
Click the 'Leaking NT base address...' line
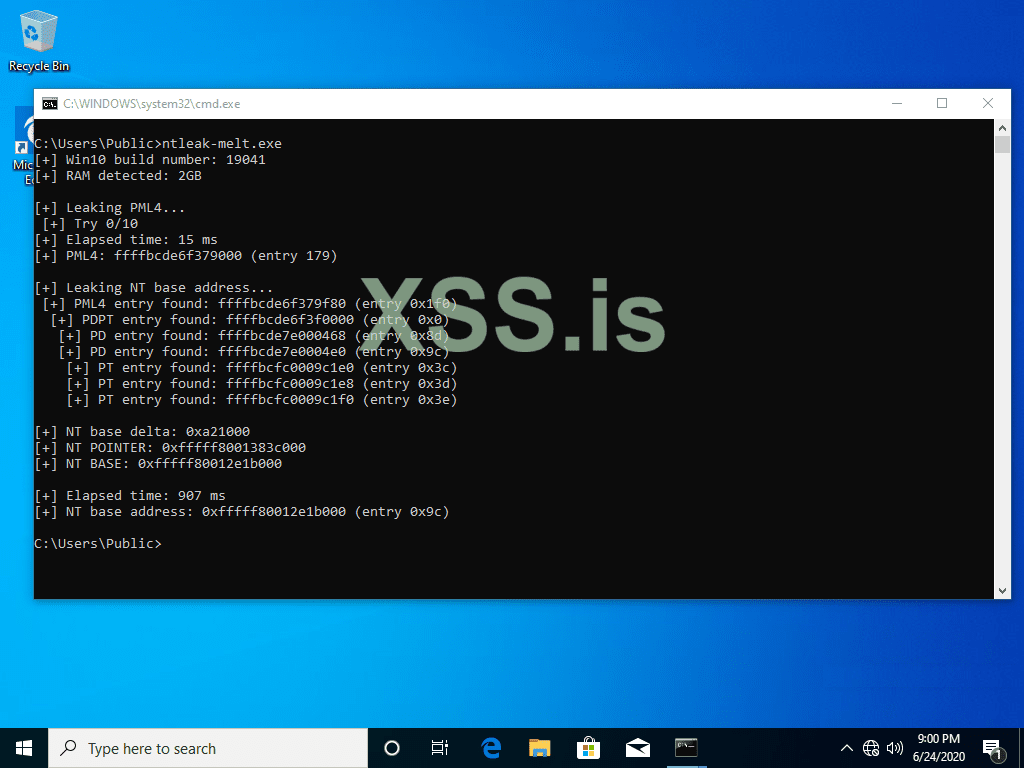point(154,288)
